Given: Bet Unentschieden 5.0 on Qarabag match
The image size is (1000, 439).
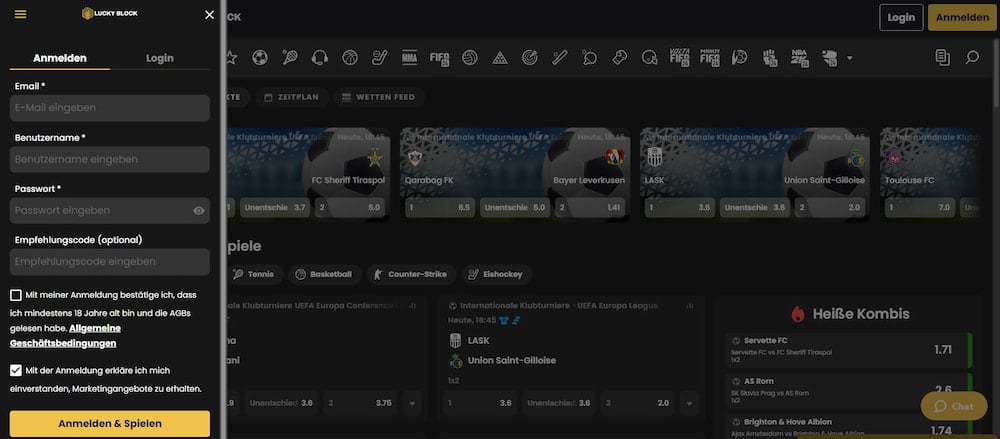Looking at the screenshot, I should coord(515,207).
